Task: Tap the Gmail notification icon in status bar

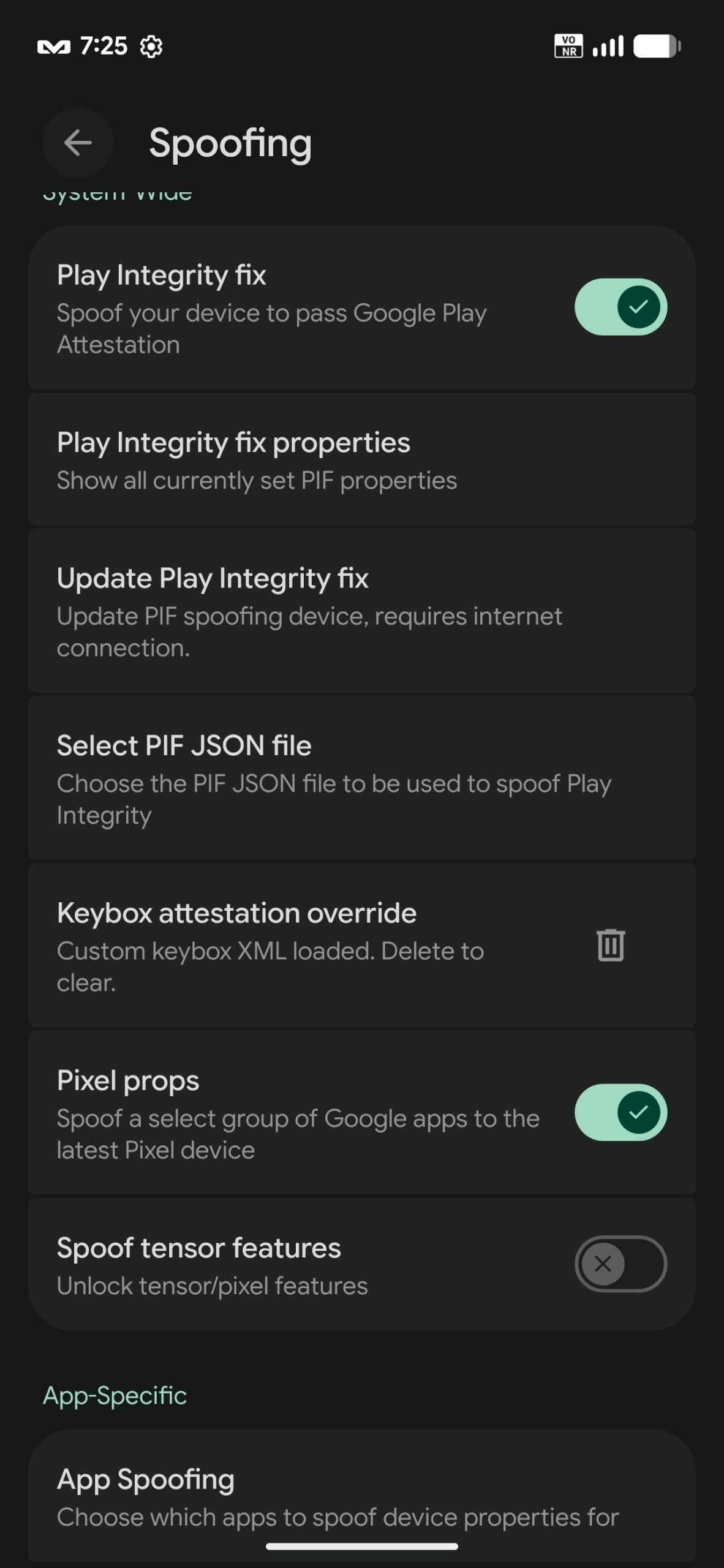Action: click(x=53, y=47)
